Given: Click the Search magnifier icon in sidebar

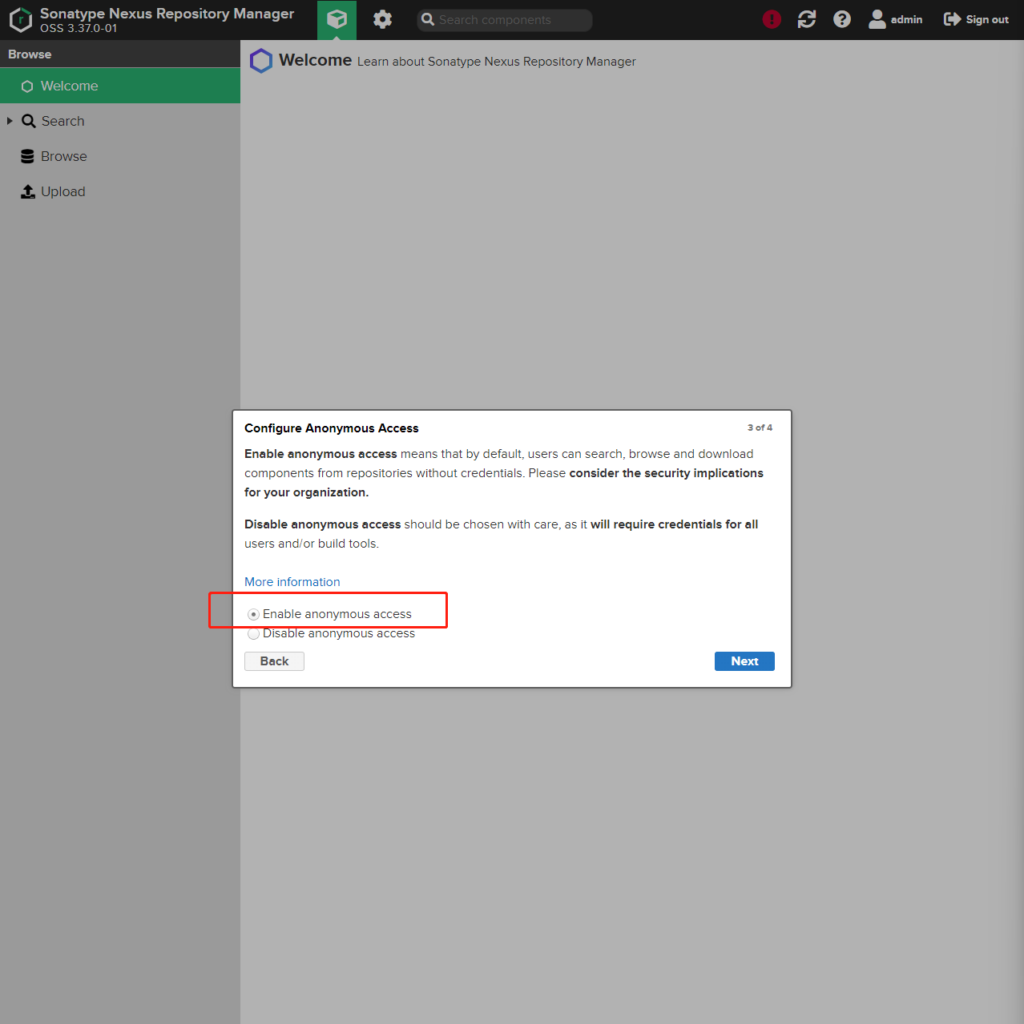Looking at the screenshot, I should pyautogui.click(x=28, y=121).
